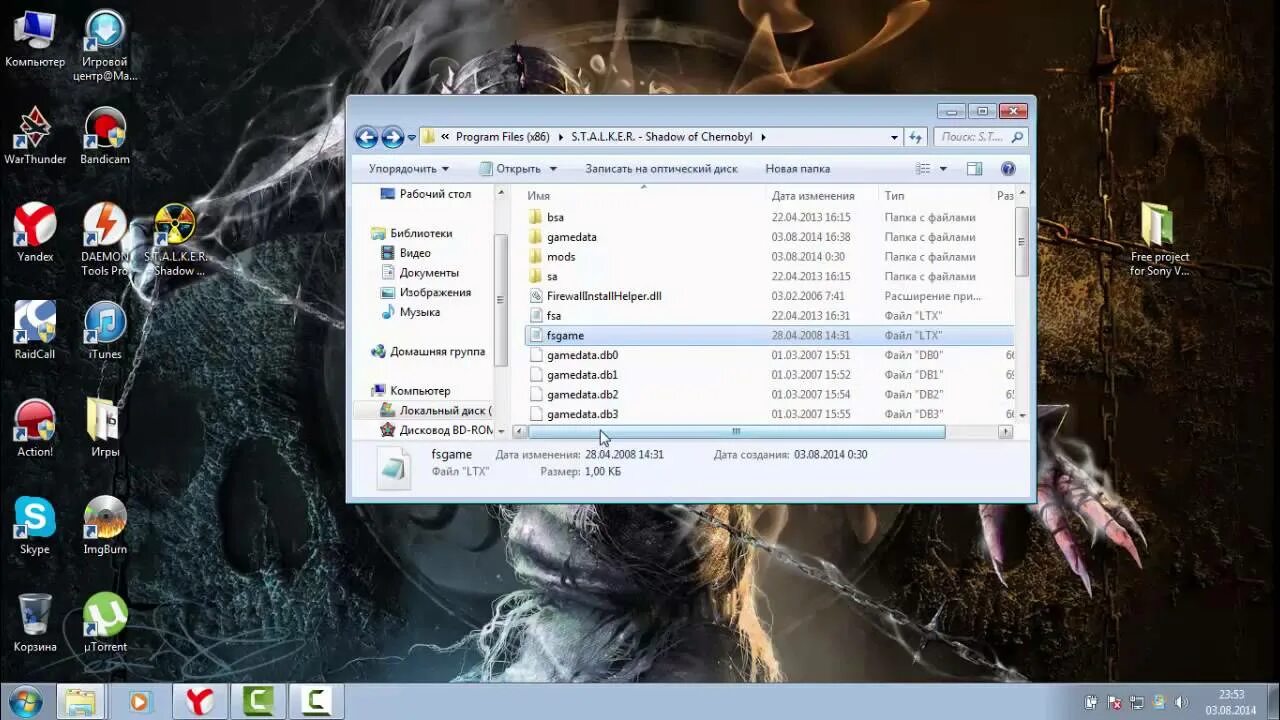This screenshot has width=1280, height=720.
Task: Open the Изображения library
Action: click(x=426, y=292)
